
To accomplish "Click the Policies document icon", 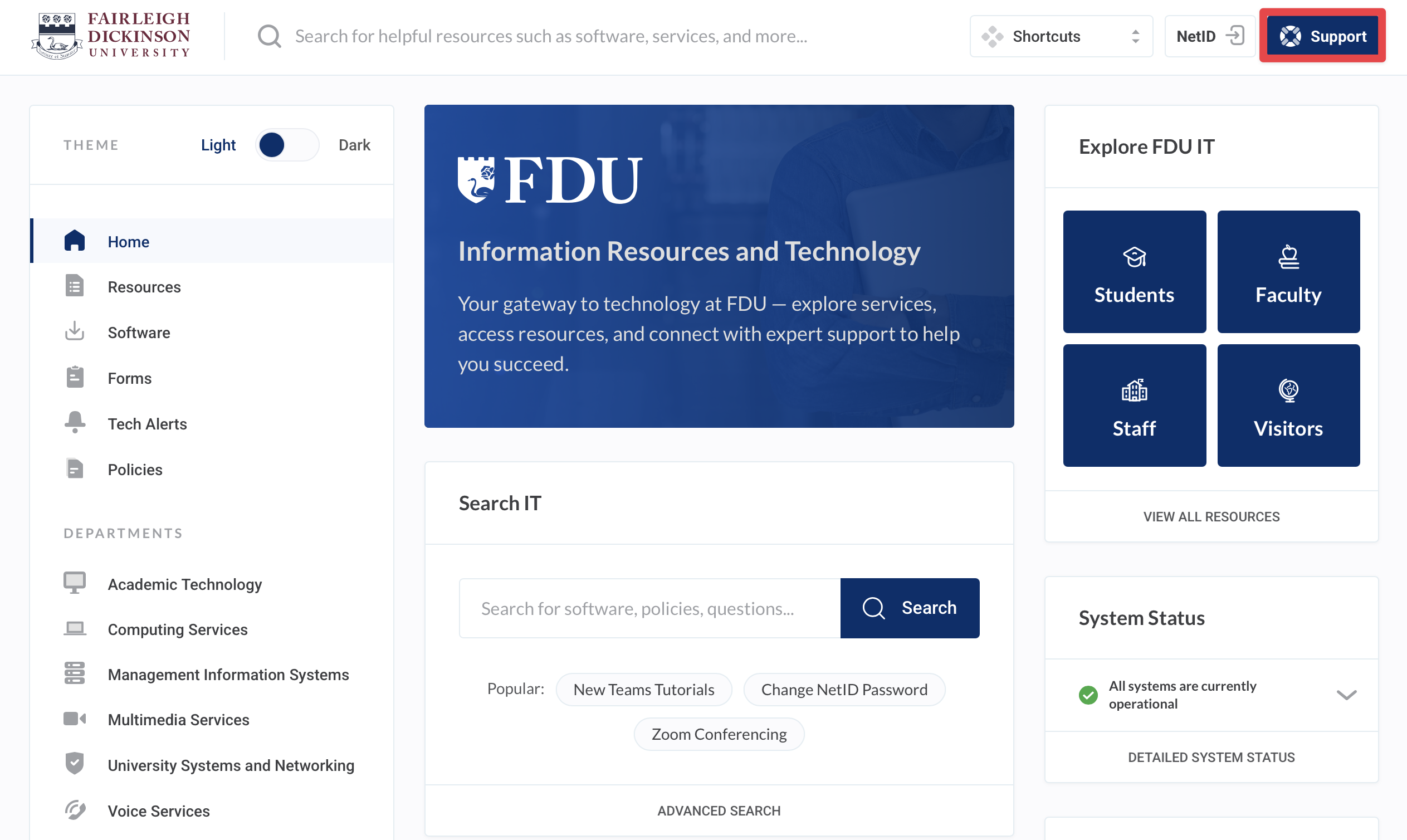I will 74,468.
